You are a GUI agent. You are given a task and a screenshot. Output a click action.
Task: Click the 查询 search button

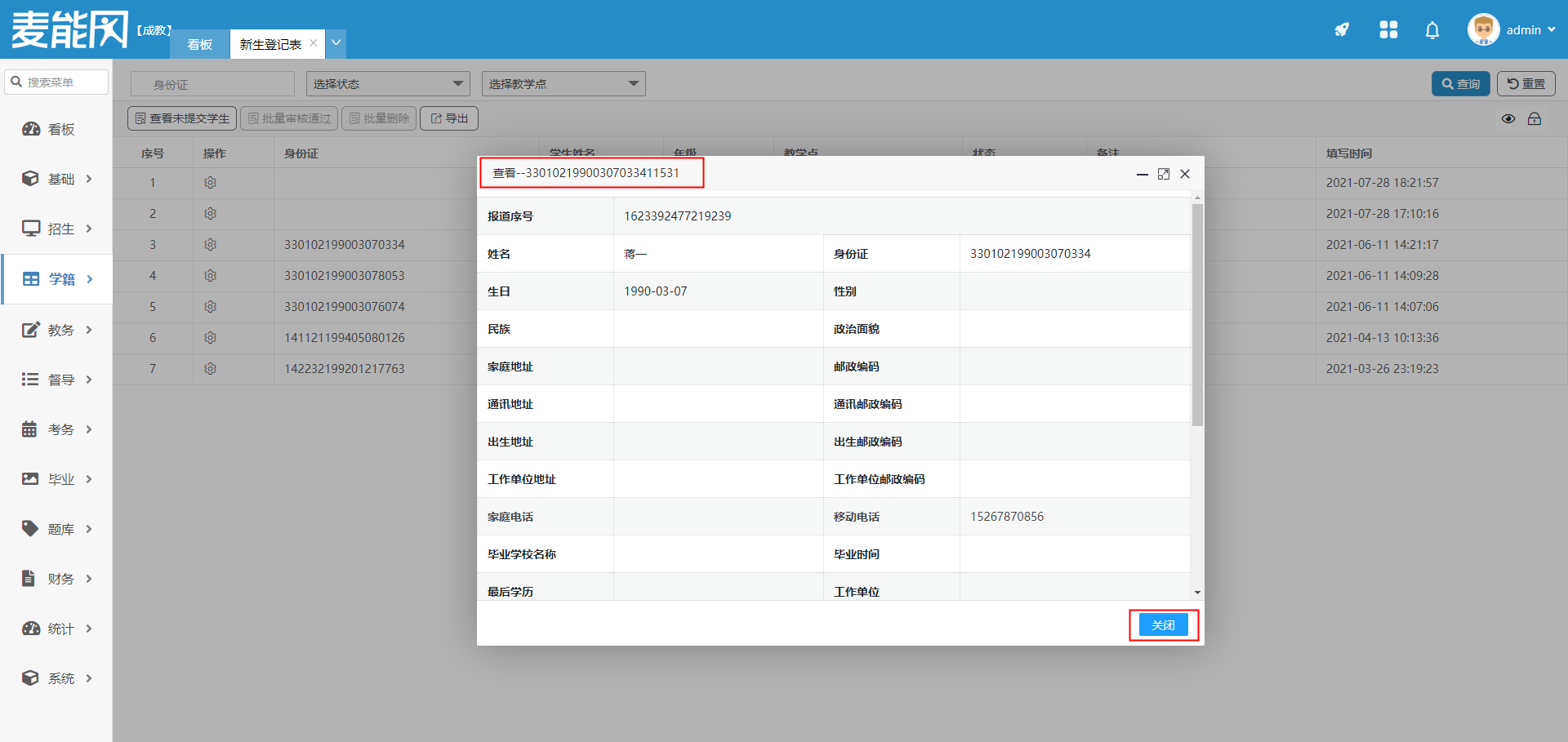[x=1460, y=84]
